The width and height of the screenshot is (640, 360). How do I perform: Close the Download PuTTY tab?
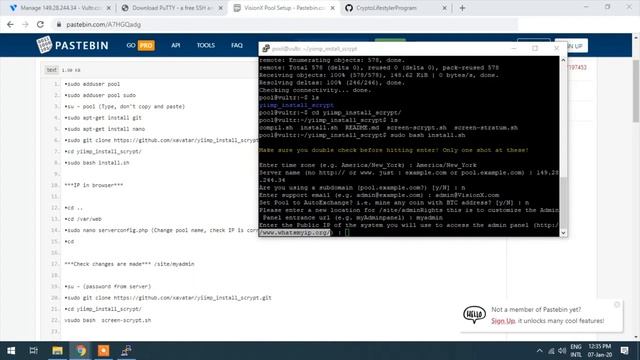[x=221, y=8]
